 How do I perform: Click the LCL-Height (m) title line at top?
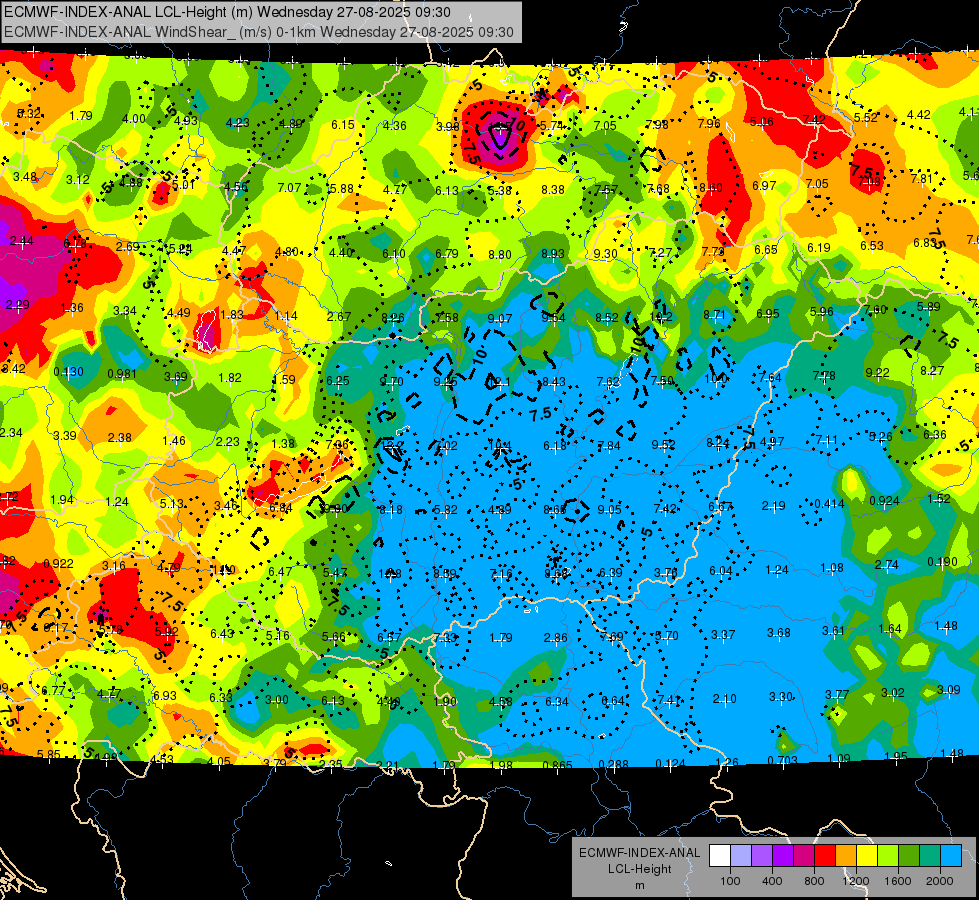[227, 12]
